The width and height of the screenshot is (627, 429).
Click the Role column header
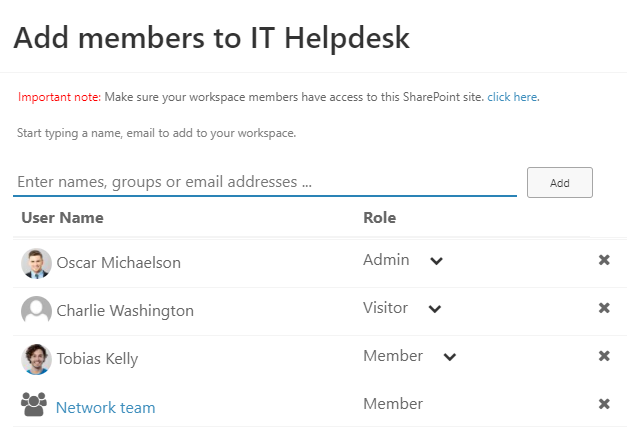point(379,218)
